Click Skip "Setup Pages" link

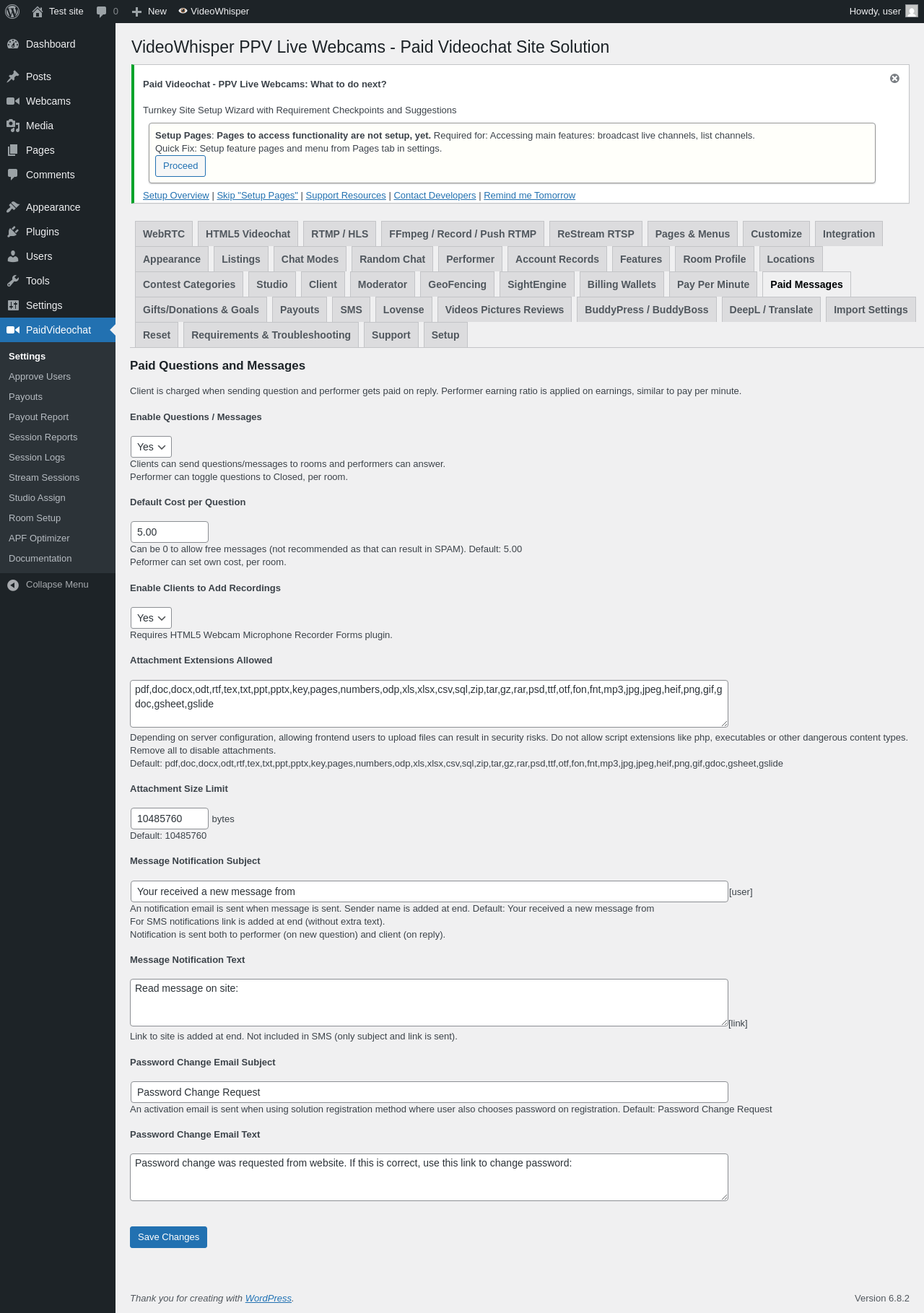pyautogui.click(x=258, y=196)
